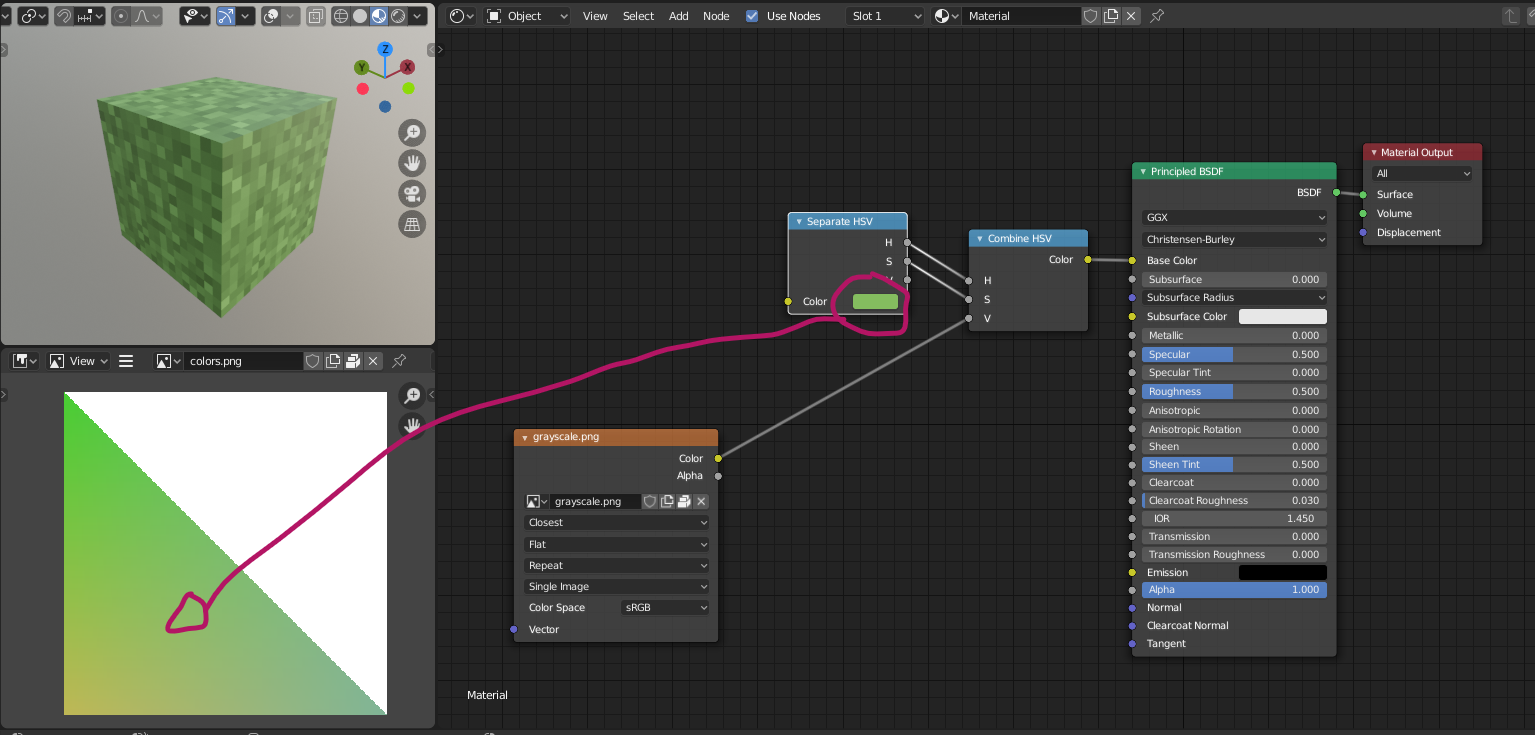Click the zoom magnifier in the 3D viewport
Image resolution: width=1535 pixels, height=735 pixels.
pos(412,132)
